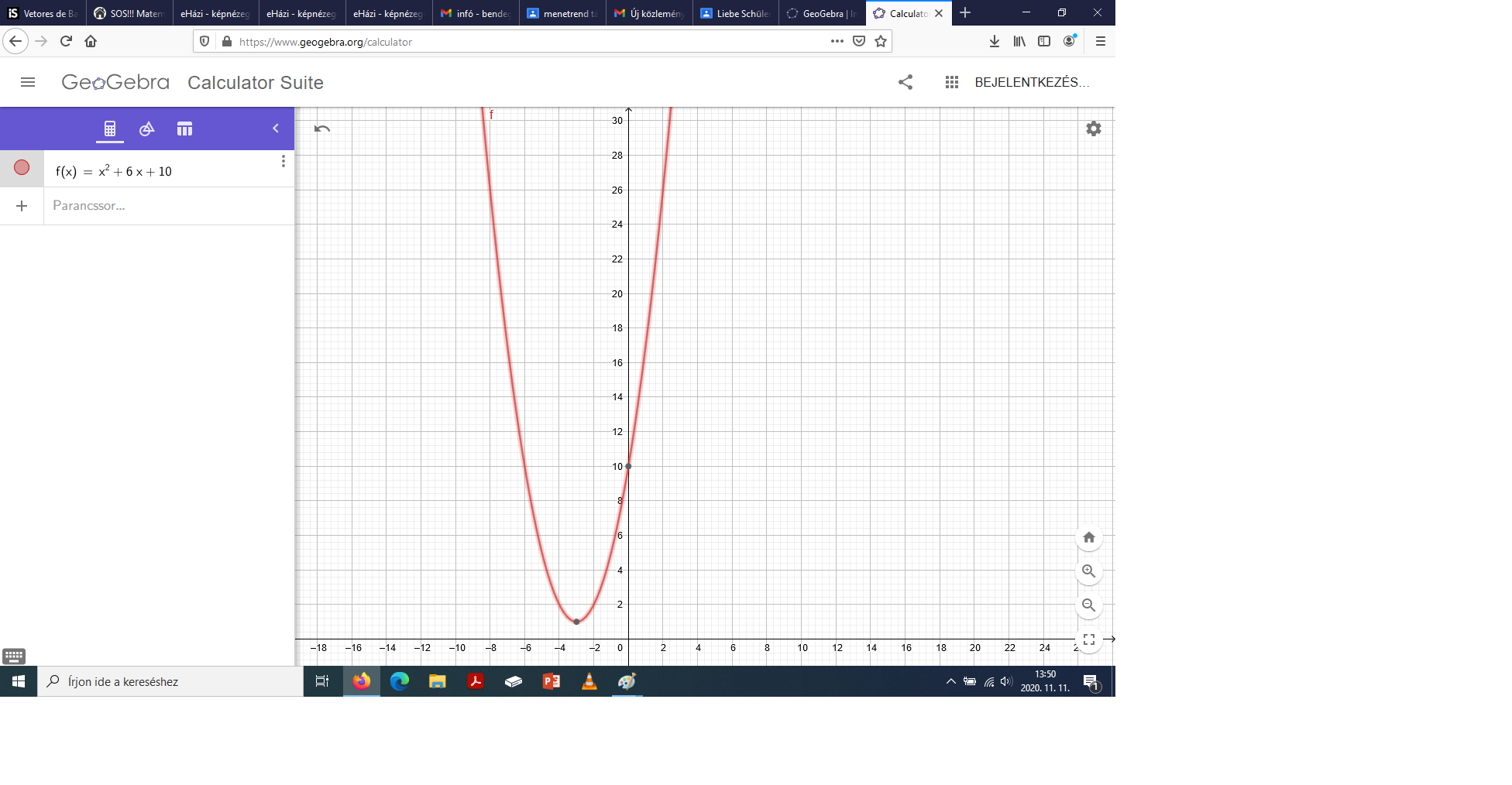
Task: Open the Table of values tab
Action: (x=184, y=129)
